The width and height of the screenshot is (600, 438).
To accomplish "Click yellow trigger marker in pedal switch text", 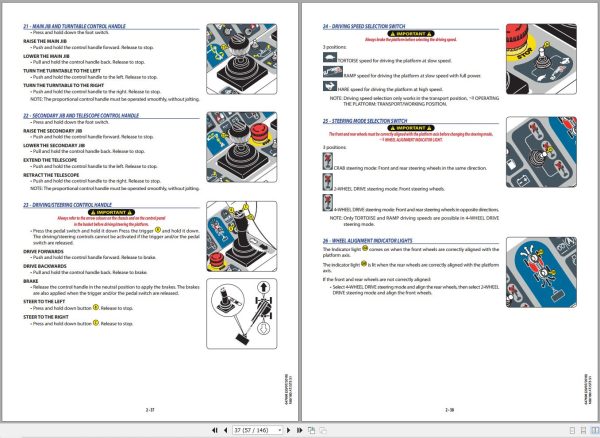I will (x=157, y=230).
